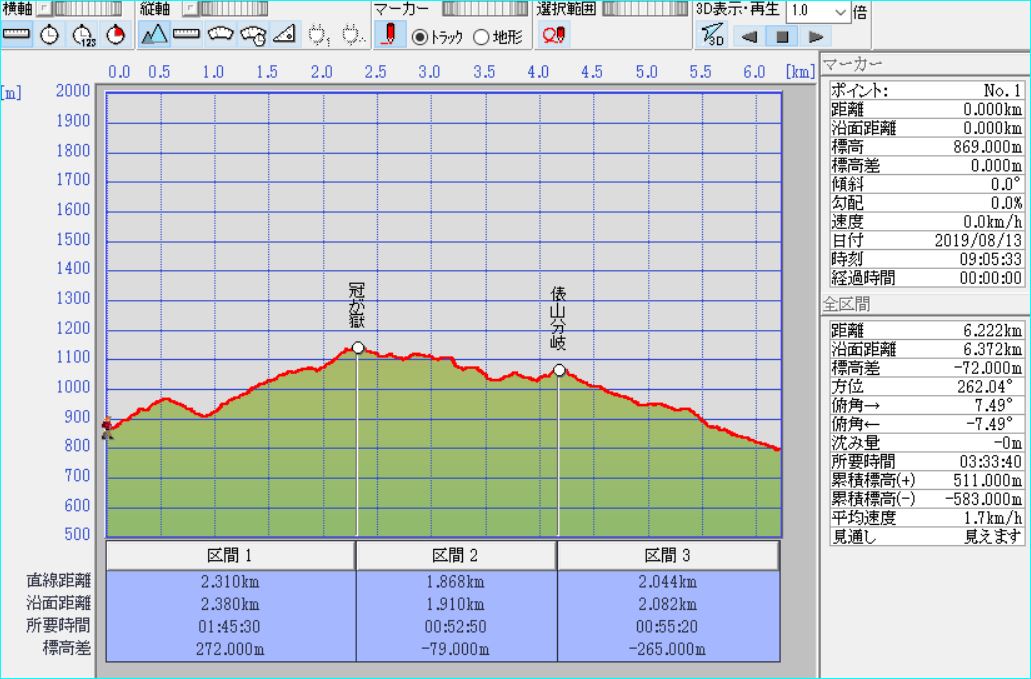Play the track in reverse
Screen dimensions: 1031x679
[749, 37]
